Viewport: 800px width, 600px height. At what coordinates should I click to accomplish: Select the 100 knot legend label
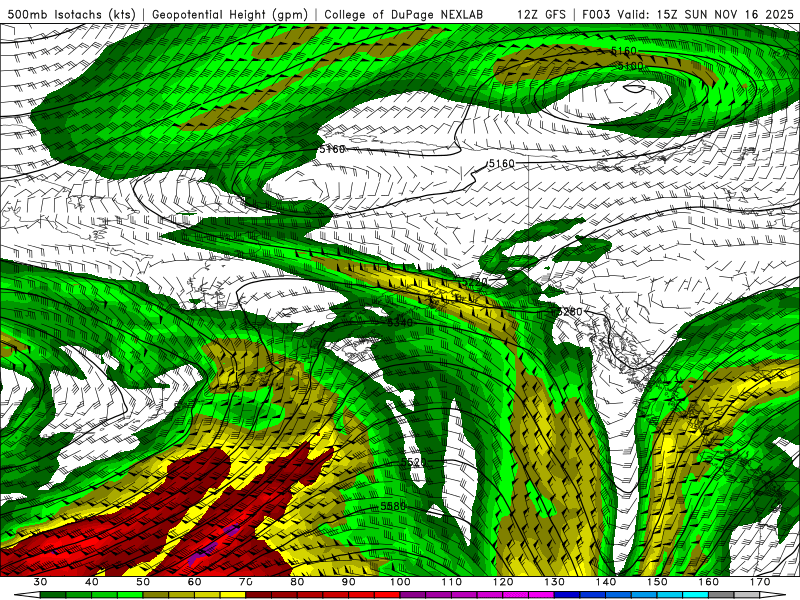point(400,582)
